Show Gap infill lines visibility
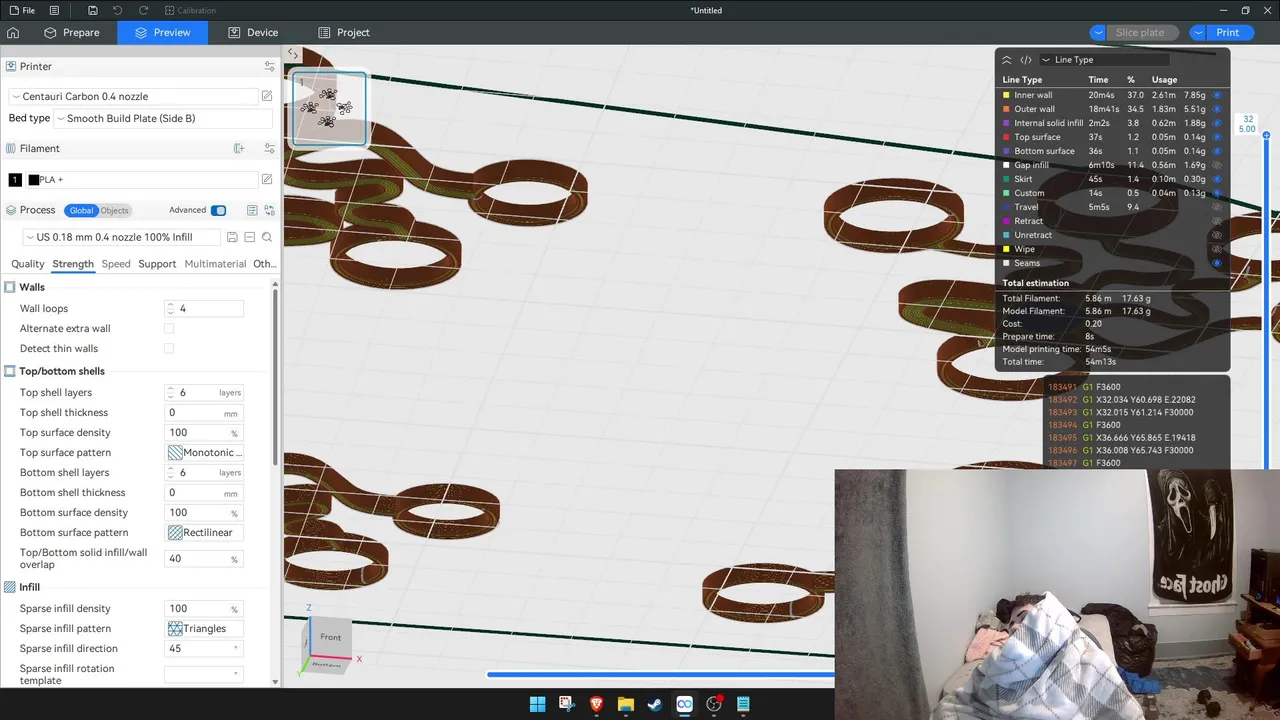 coord(1217,165)
